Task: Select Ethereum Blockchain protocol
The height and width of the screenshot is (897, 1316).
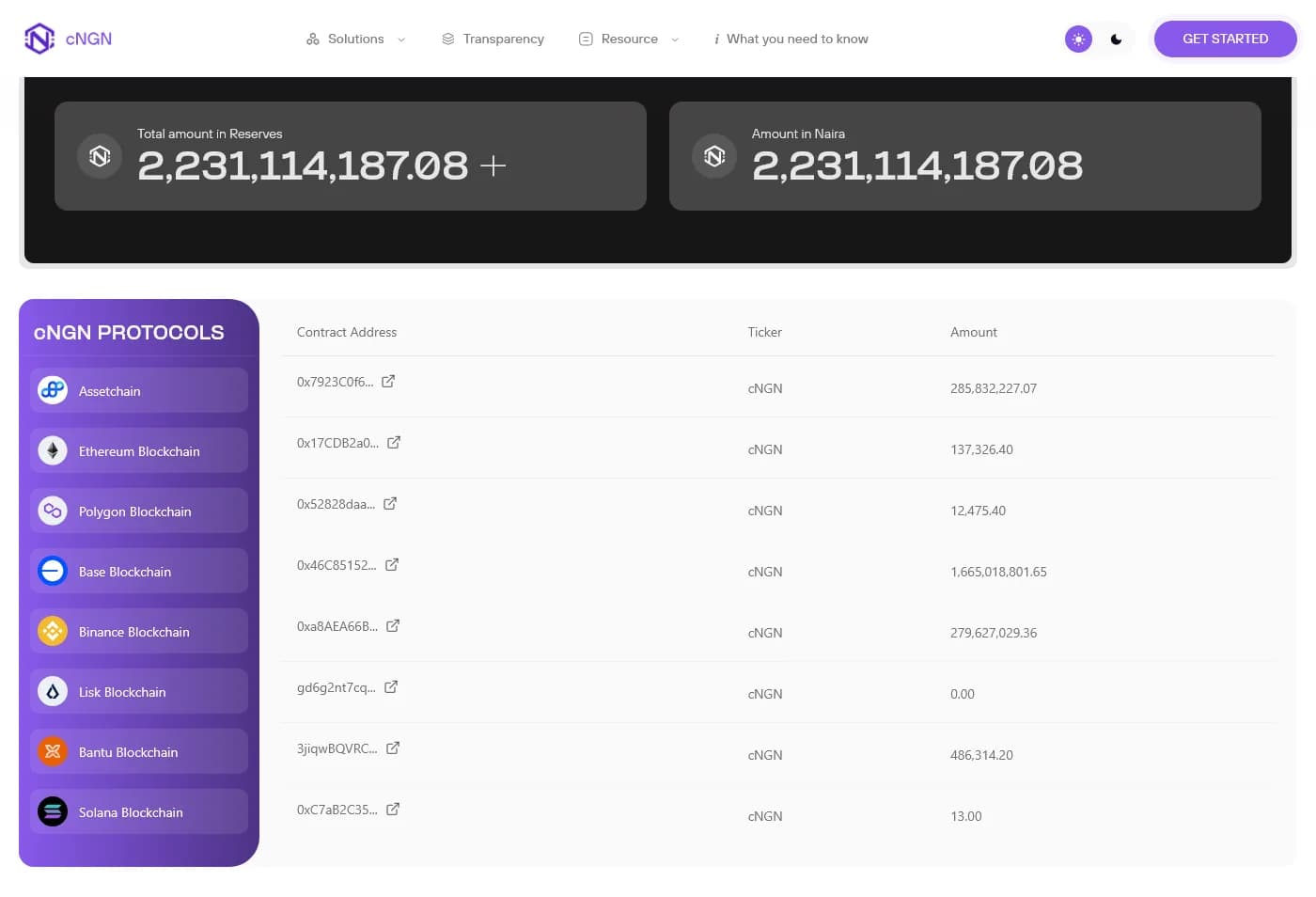Action: point(139,450)
